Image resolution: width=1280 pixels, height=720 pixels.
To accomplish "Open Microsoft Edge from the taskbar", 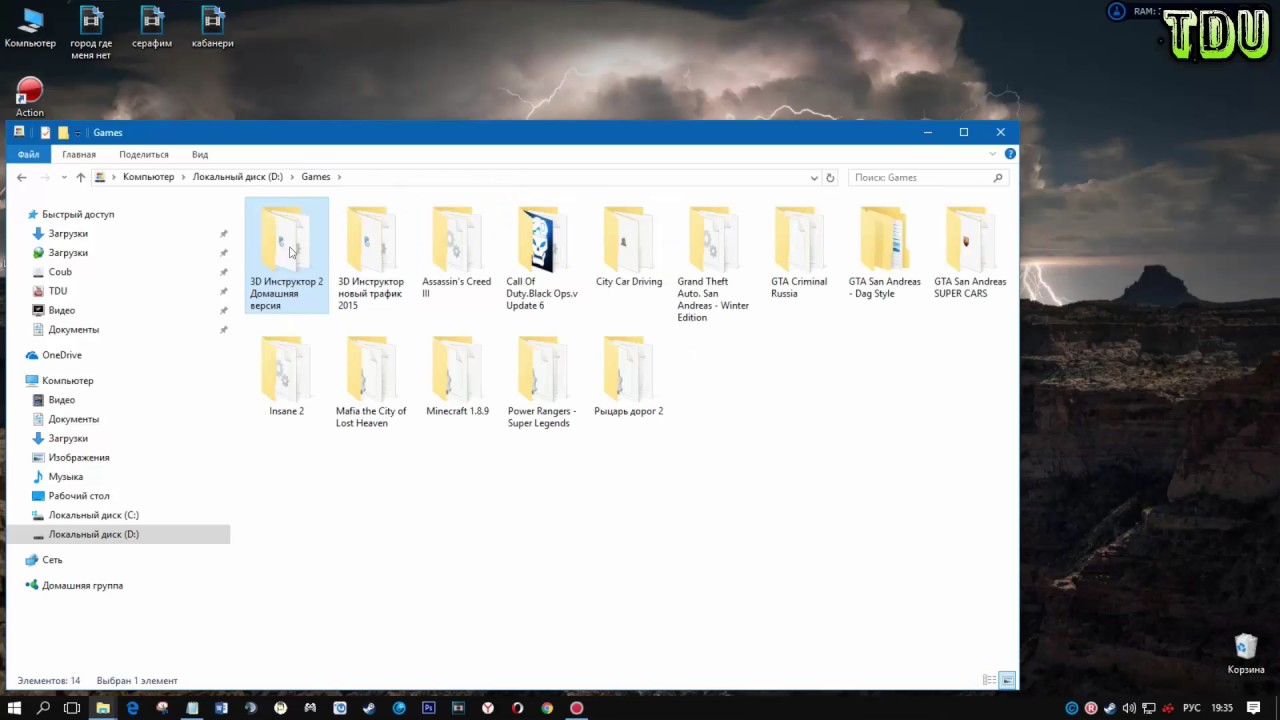I will (132, 708).
